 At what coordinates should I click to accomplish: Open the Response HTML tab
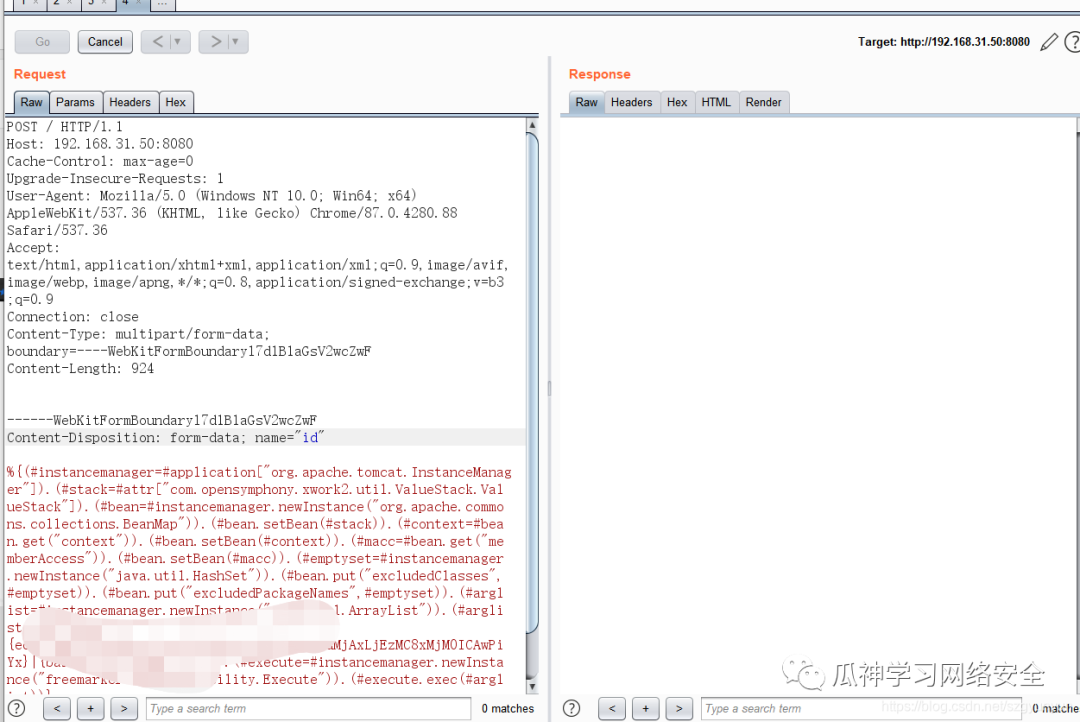pyautogui.click(x=716, y=102)
